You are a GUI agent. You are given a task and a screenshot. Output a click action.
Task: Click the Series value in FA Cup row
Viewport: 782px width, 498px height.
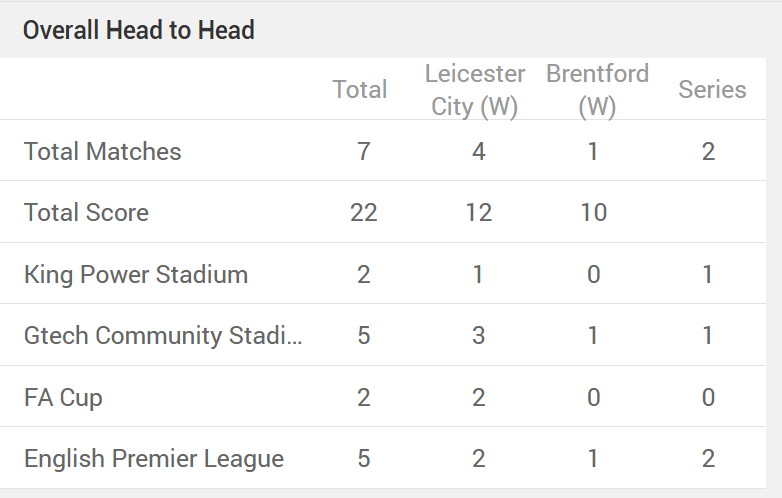[708, 397]
